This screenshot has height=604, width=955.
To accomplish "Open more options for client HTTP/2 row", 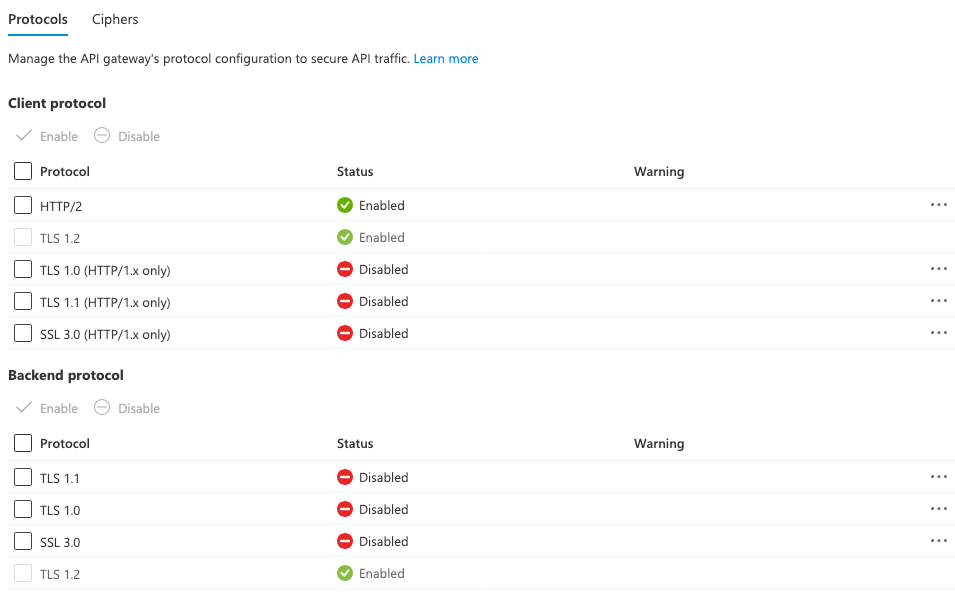I will [x=938, y=205].
